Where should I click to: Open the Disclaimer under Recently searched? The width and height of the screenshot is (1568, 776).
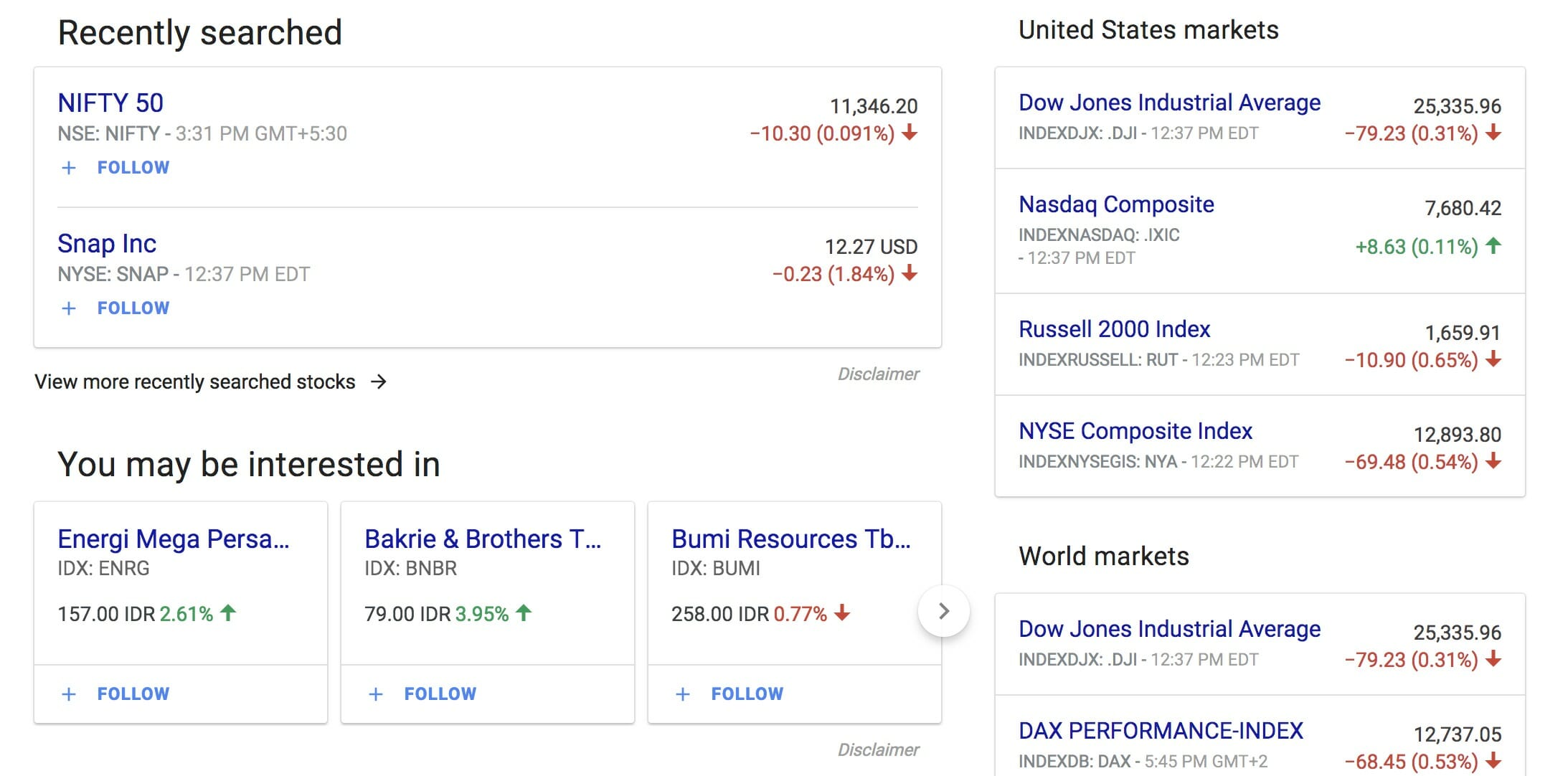click(x=878, y=374)
